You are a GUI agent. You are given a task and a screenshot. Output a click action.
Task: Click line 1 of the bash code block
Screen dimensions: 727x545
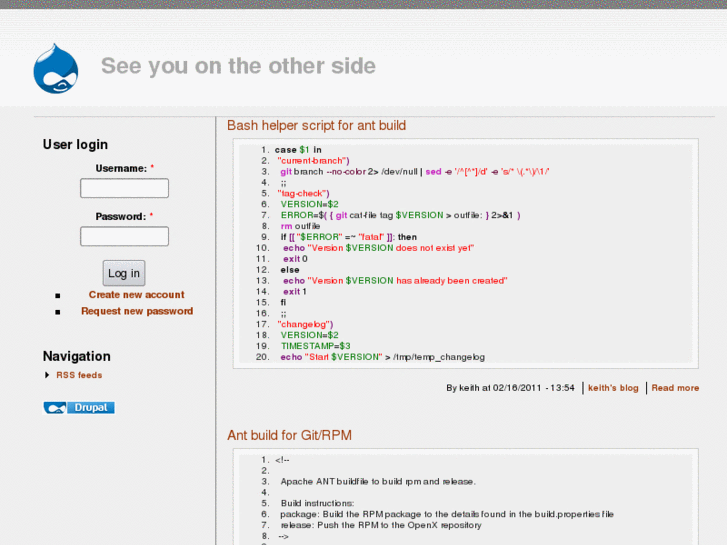[x=298, y=149]
